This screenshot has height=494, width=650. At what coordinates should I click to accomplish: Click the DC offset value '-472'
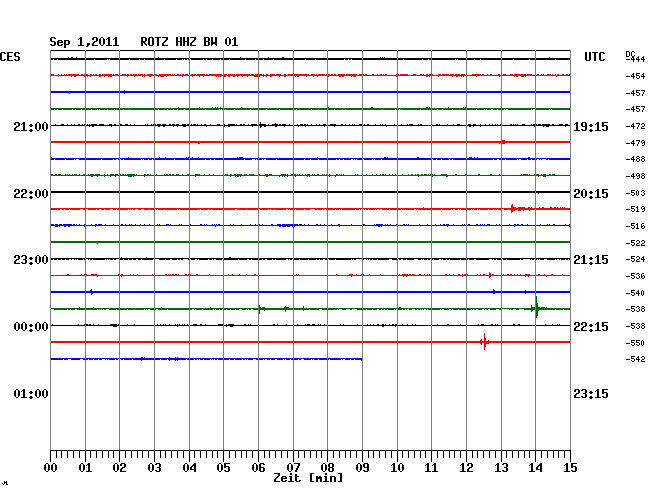click(x=635, y=126)
